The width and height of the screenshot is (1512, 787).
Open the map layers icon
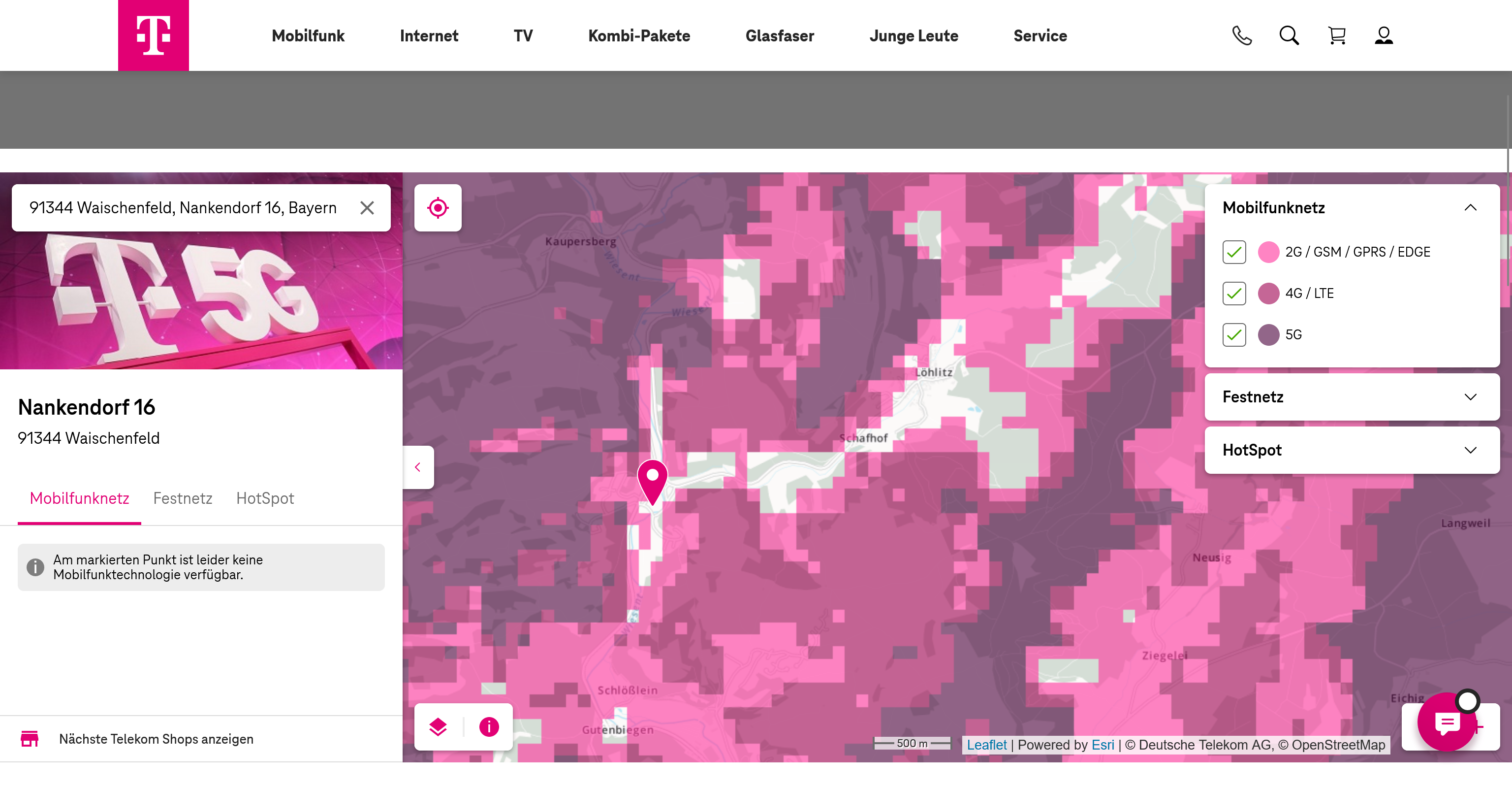tap(438, 727)
